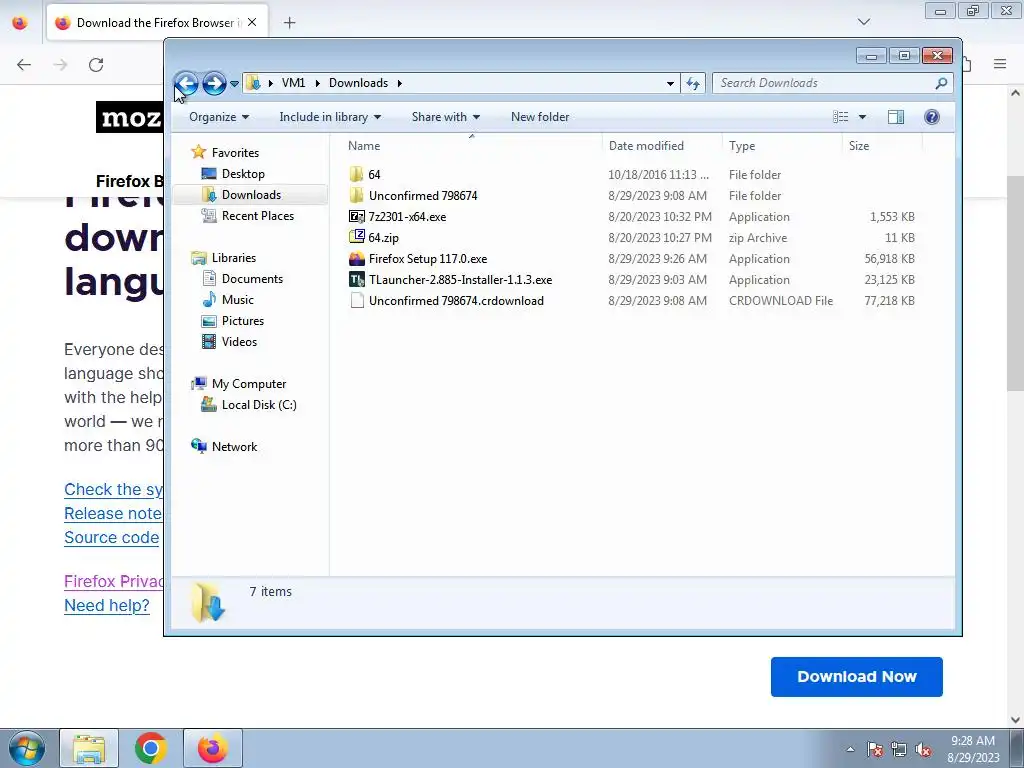This screenshot has width=1024, height=768.
Task: Select the folder icon named 64
Action: [x=357, y=174]
